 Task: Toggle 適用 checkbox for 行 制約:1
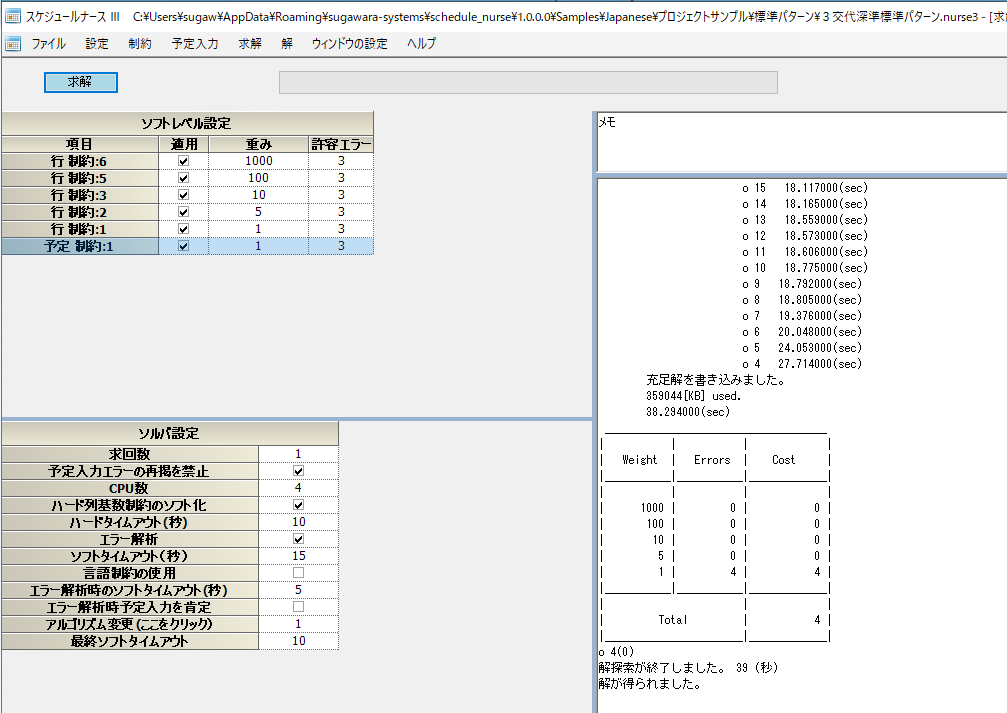pyautogui.click(x=184, y=229)
